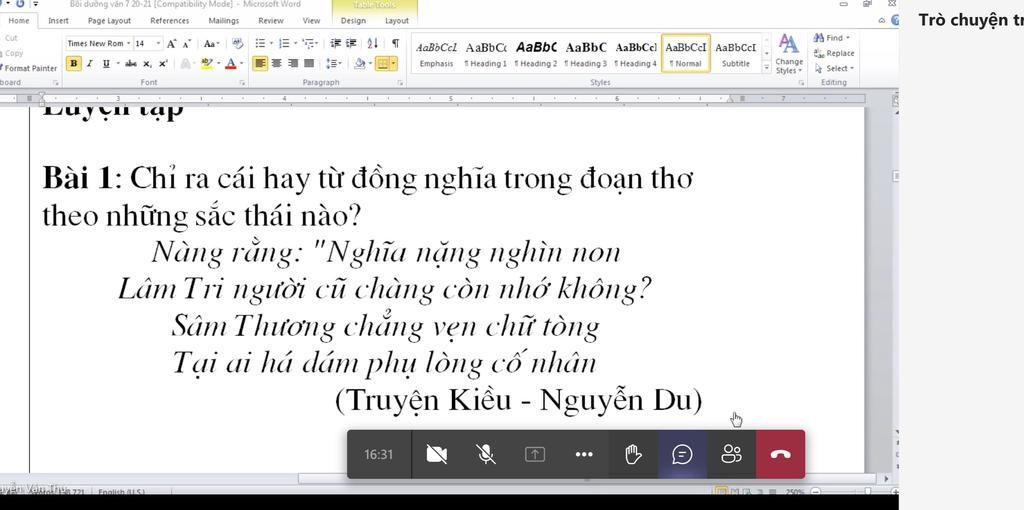Start a bulleted list
Viewport: 1024px width, 510px height.
pos(260,44)
